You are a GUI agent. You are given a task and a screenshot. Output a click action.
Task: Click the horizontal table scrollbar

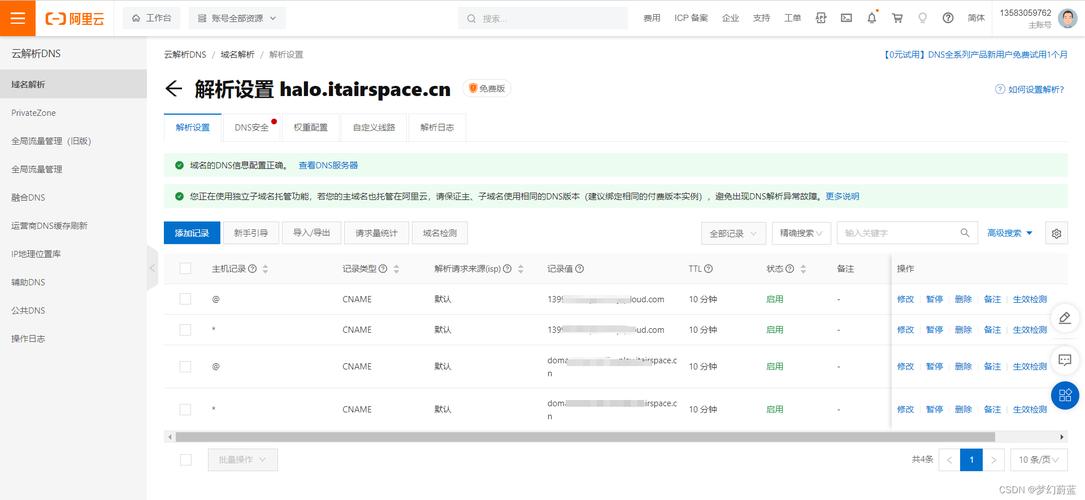585,437
